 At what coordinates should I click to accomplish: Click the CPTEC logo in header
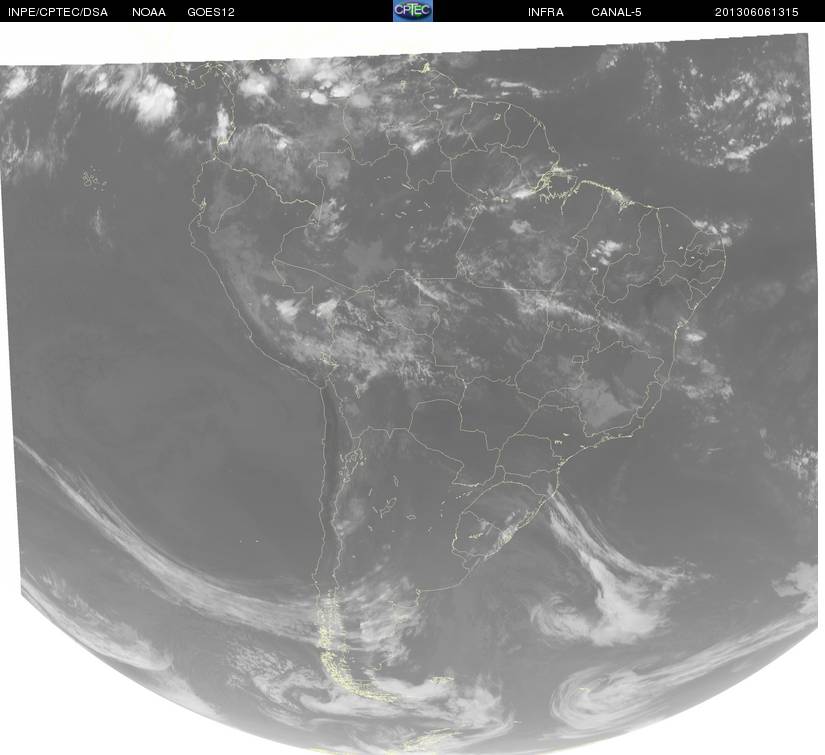click(x=413, y=11)
